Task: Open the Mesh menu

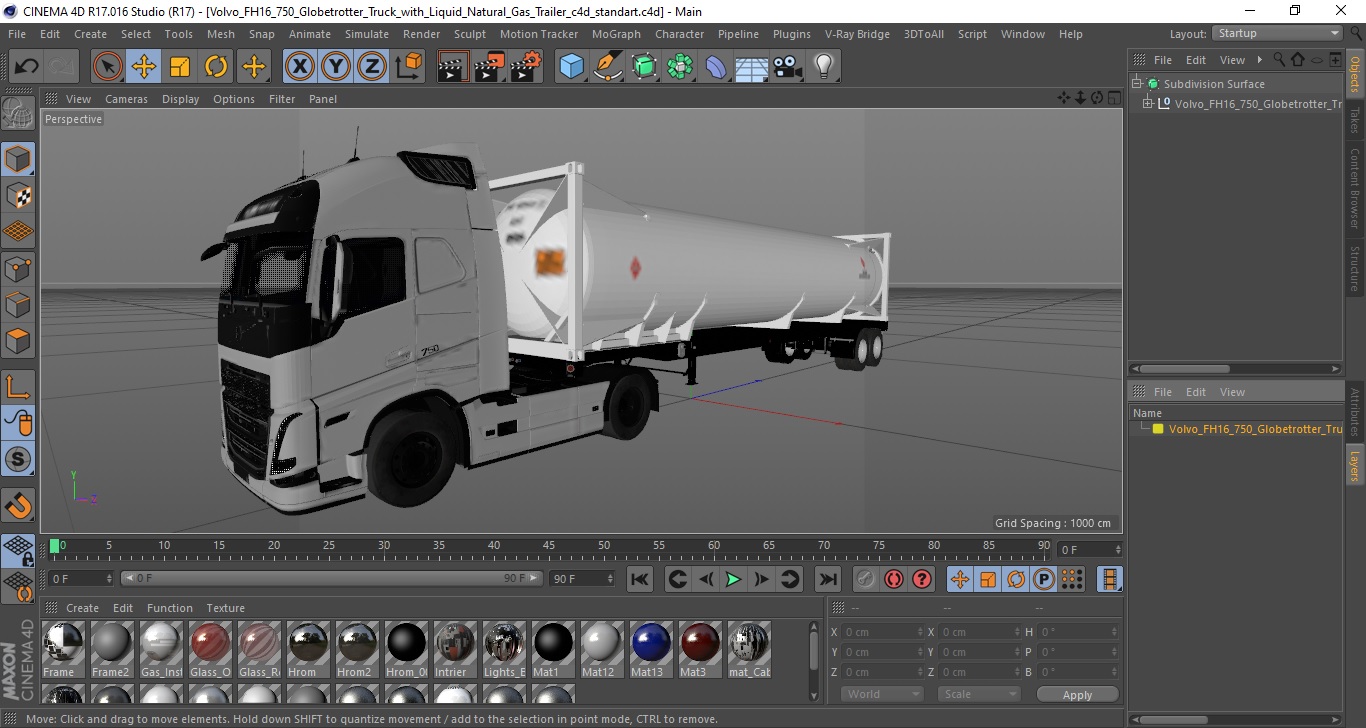Action: 220,34
